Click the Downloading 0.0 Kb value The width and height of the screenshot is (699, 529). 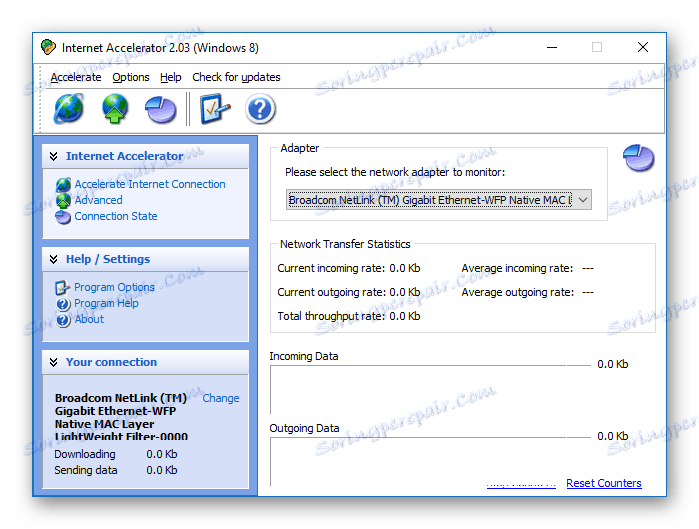(x=162, y=454)
